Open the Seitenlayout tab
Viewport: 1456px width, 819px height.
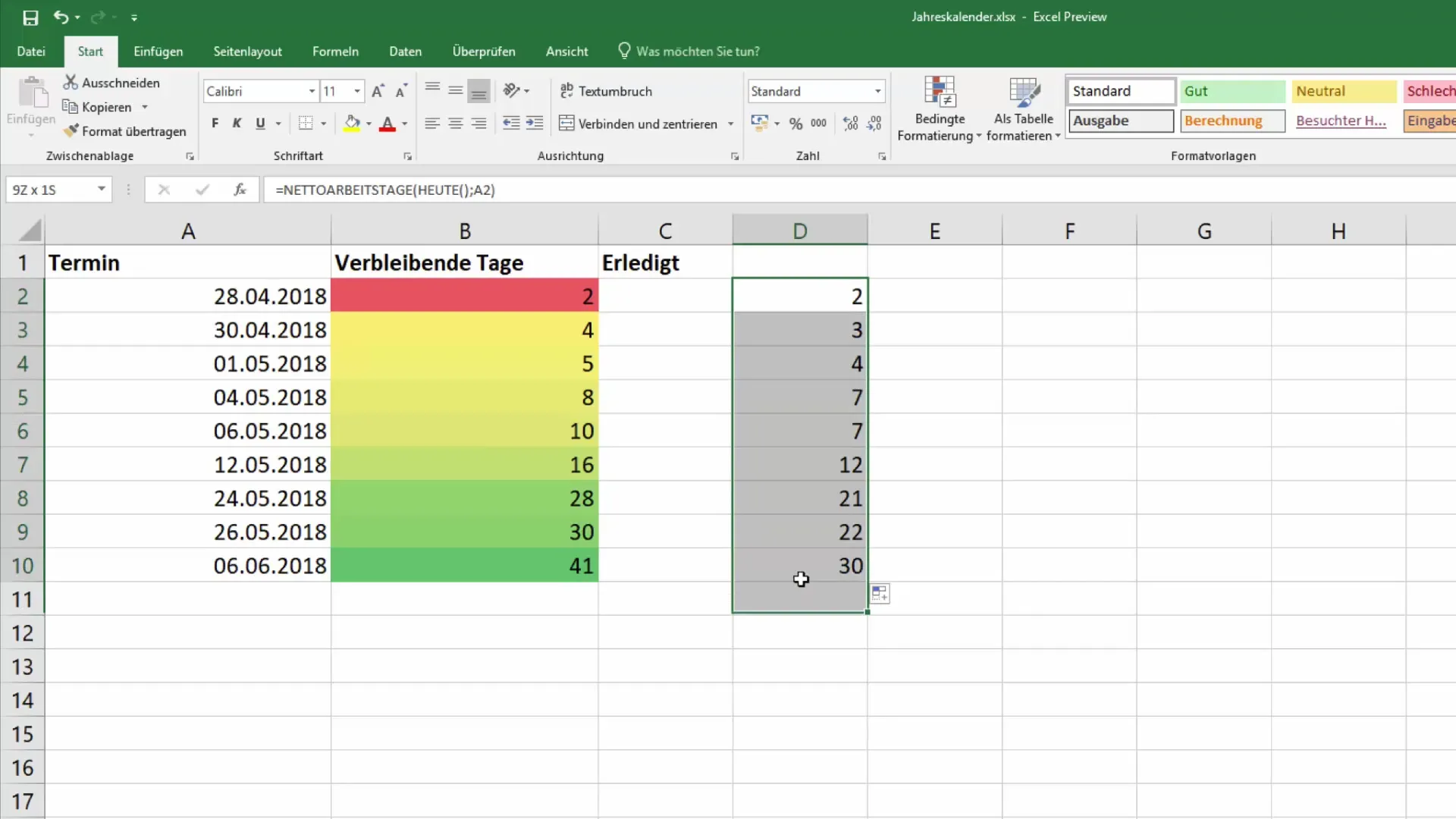pyautogui.click(x=248, y=51)
